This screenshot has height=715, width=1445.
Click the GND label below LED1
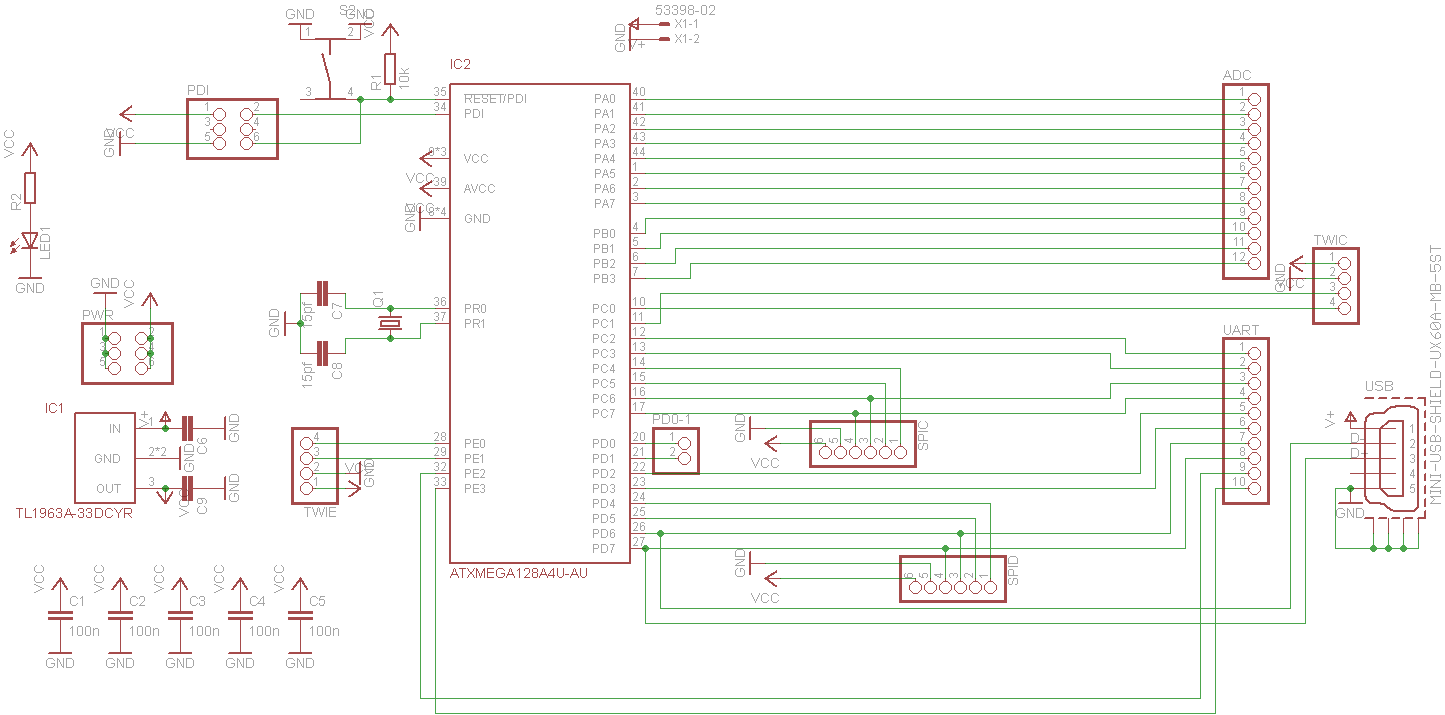pyautogui.click(x=30, y=288)
